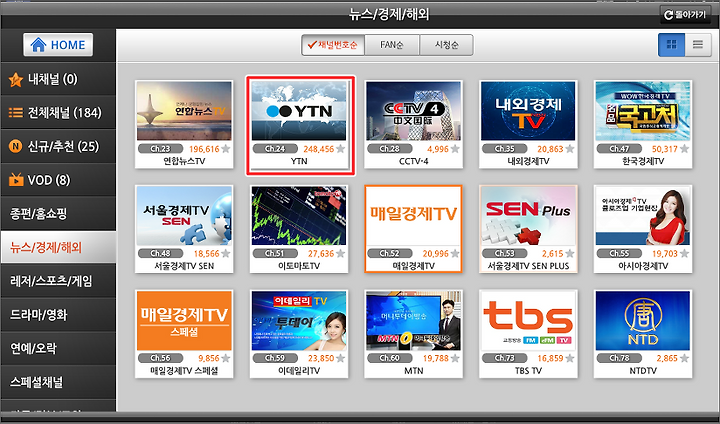The height and width of the screenshot is (424, 720).
Task: Open 이토마토TV channel thumbnail
Action: pyautogui.click(x=299, y=215)
